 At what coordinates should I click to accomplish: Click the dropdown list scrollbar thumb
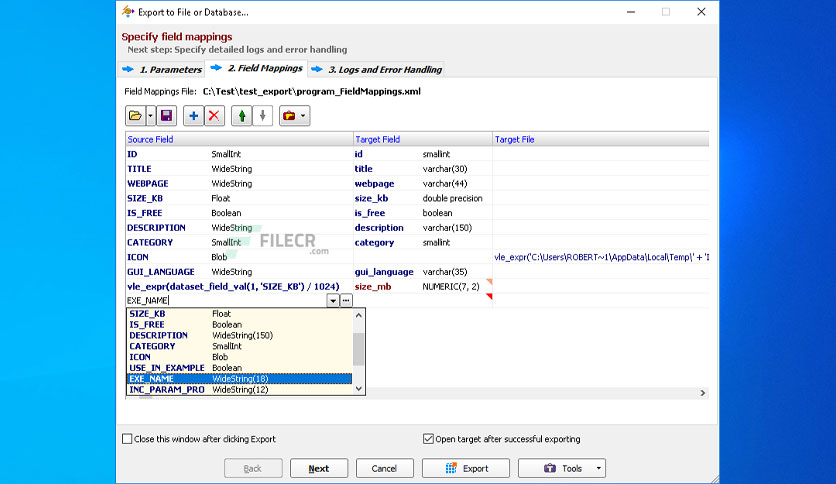359,349
